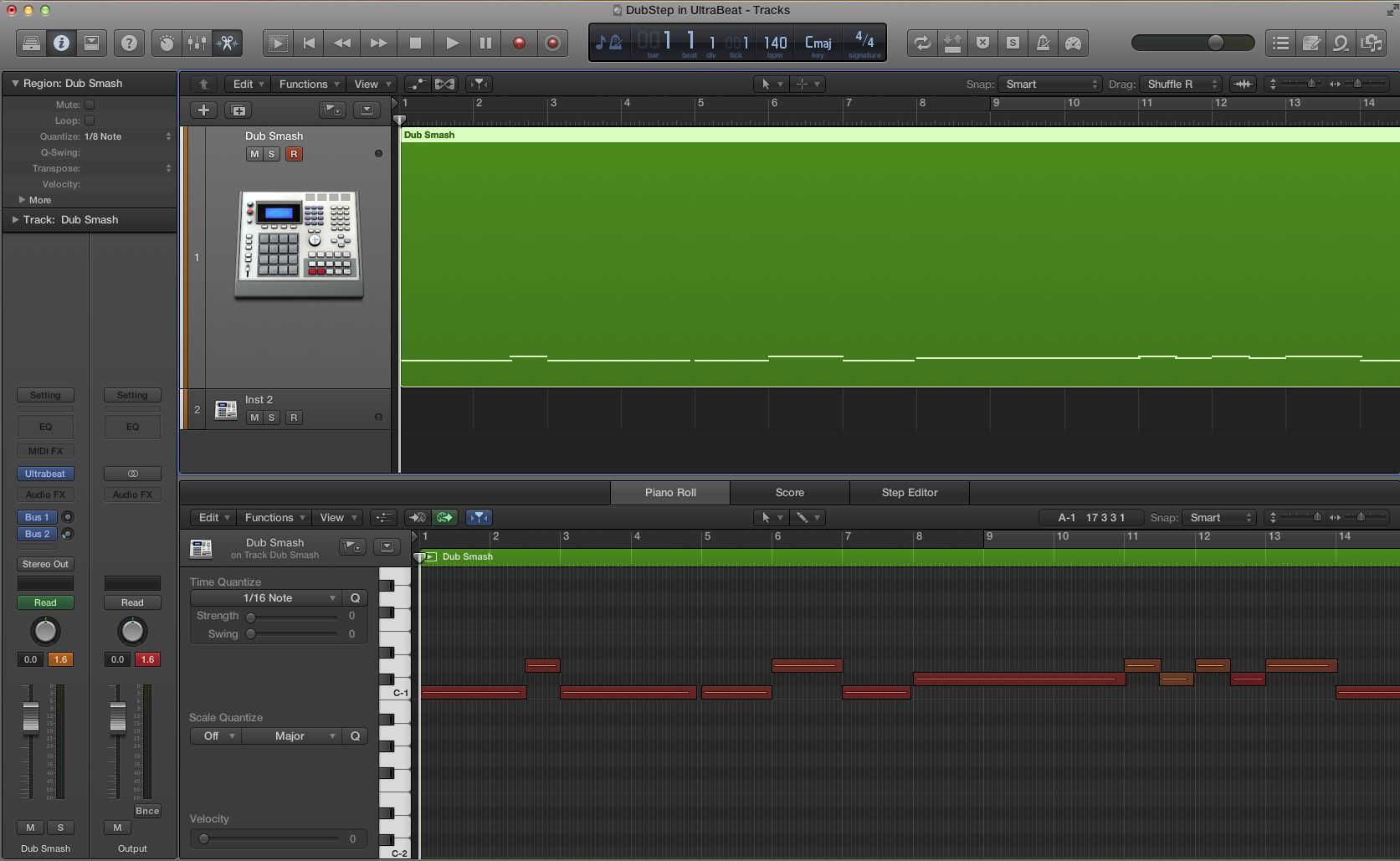Open Piano Roll Snap Smart dropdown
Image resolution: width=1400 pixels, height=861 pixels.
pyautogui.click(x=1220, y=517)
